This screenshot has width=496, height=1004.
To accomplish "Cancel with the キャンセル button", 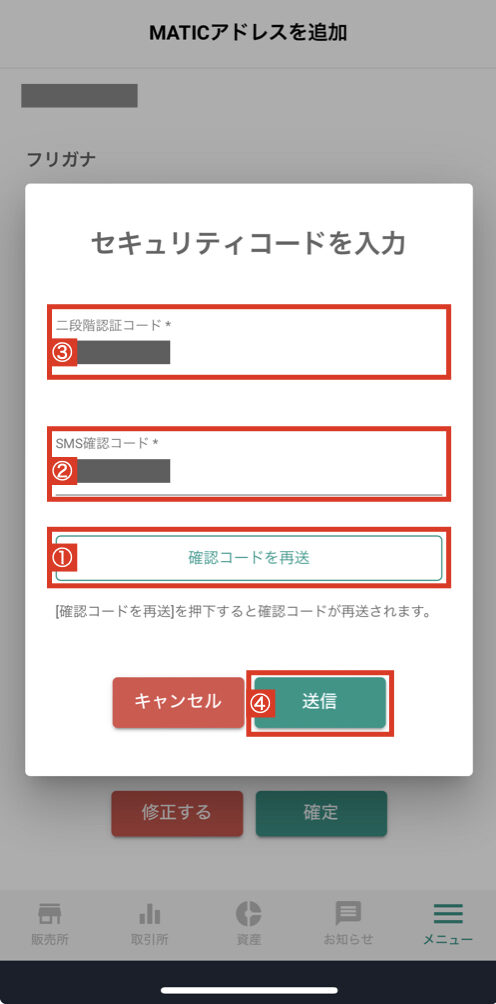I will 178,702.
